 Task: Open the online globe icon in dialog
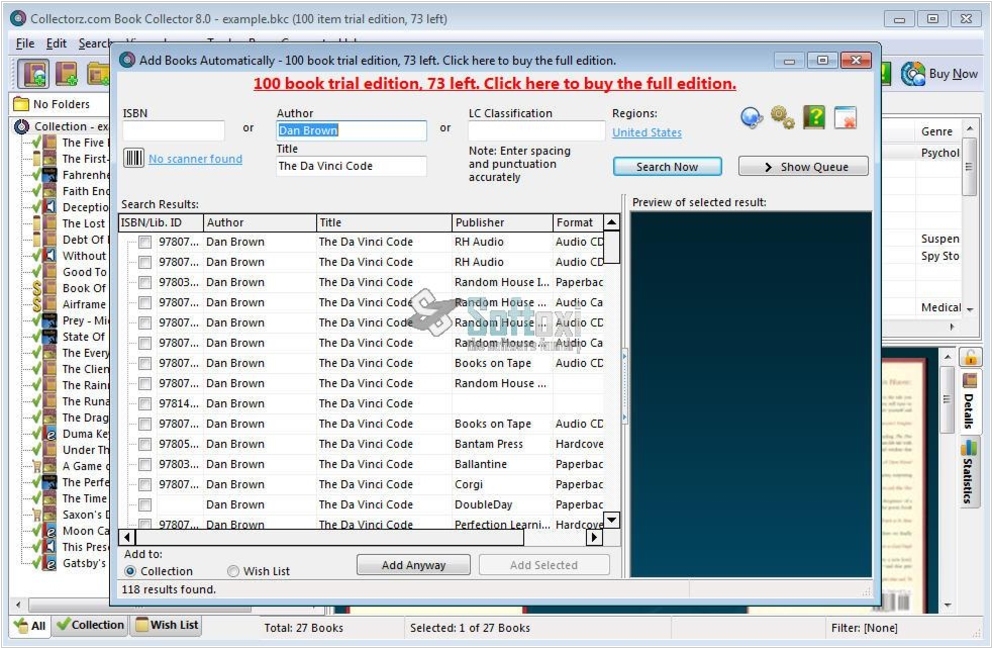tap(751, 118)
